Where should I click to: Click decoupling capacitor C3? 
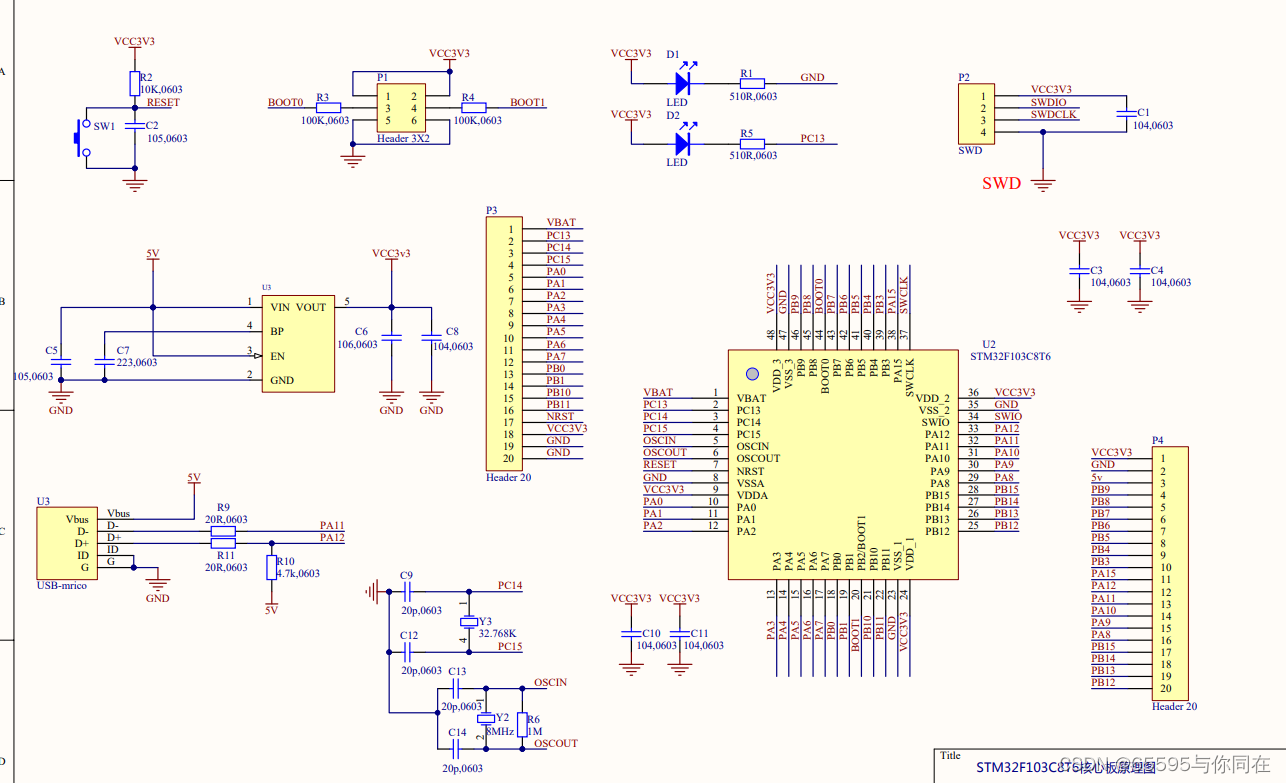tap(1078, 271)
